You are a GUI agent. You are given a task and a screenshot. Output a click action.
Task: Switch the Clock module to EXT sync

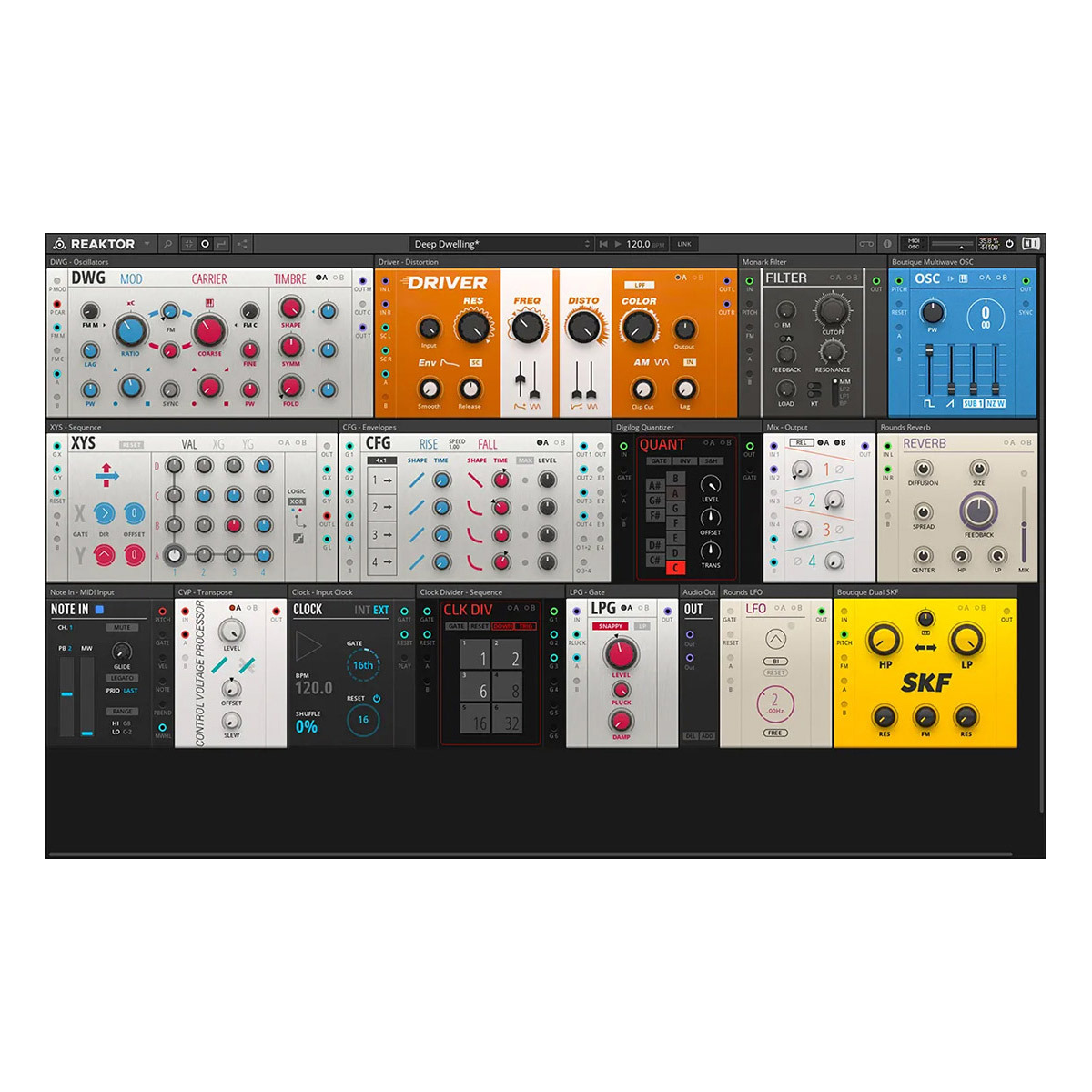pyautogui.click(x=381, y=610)
